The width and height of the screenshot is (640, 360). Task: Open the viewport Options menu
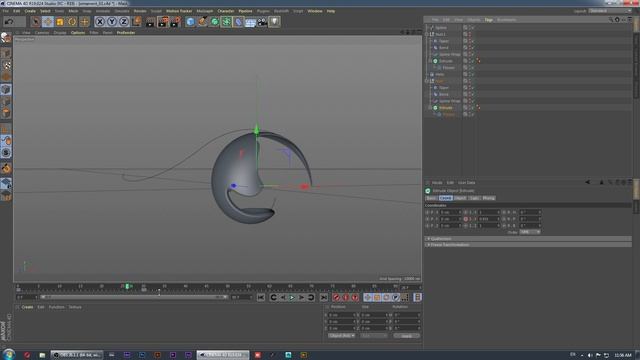click(78, 32)
